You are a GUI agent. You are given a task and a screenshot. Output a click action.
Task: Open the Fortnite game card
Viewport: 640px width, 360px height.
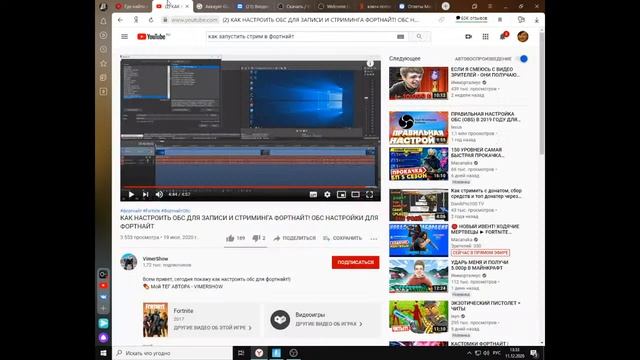coord(201,320)
